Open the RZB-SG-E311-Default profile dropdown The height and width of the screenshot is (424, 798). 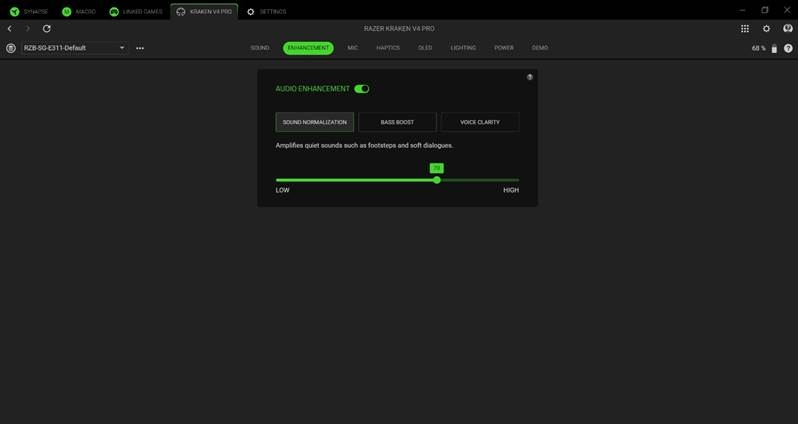(74, 48)
